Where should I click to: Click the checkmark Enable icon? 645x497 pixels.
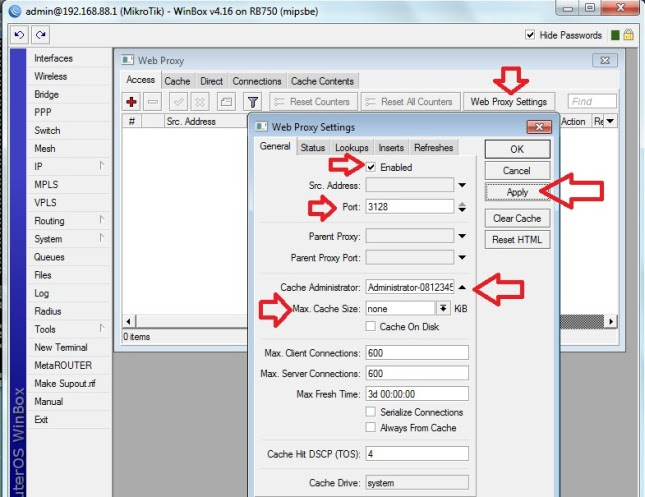point(179,102)
